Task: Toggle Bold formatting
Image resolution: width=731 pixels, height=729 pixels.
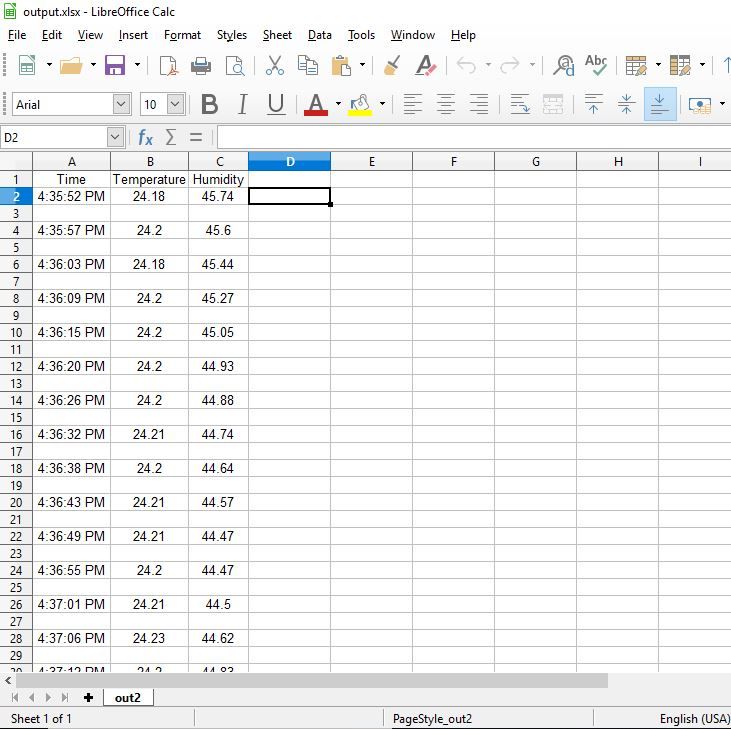Action: [209, 104]
